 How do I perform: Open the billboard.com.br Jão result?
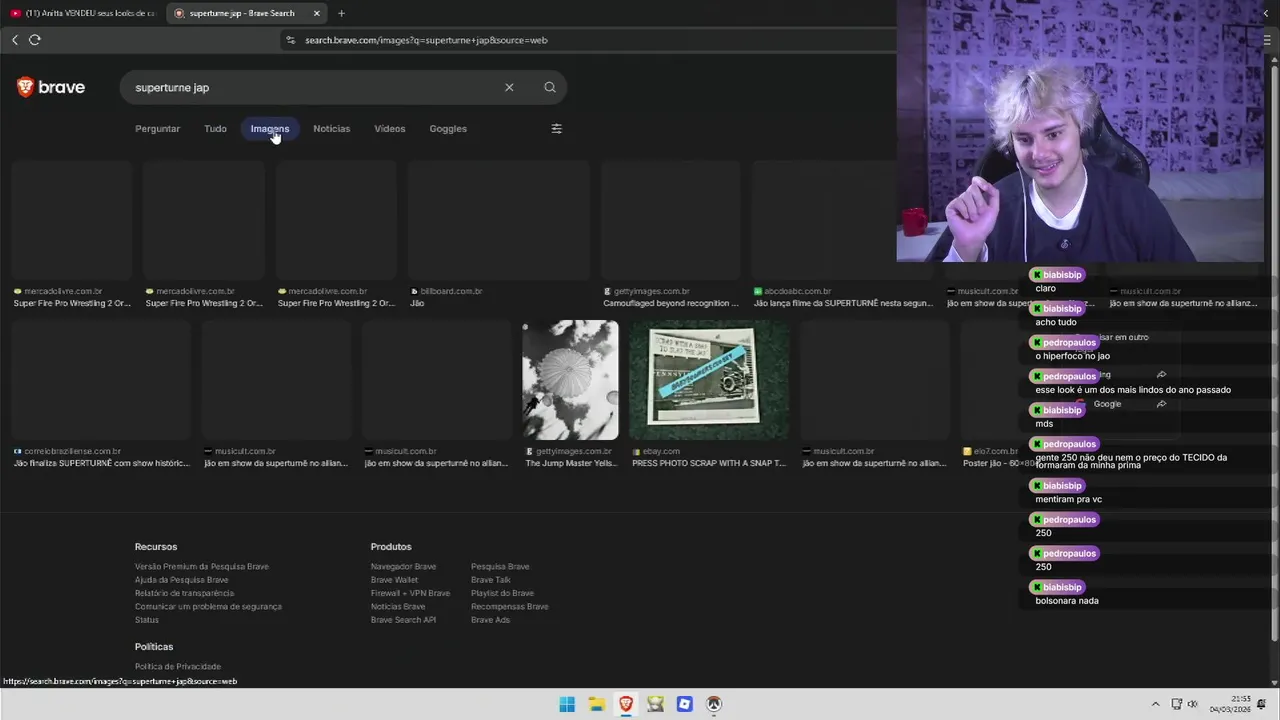pyautogui.click(x=498, y=234)
